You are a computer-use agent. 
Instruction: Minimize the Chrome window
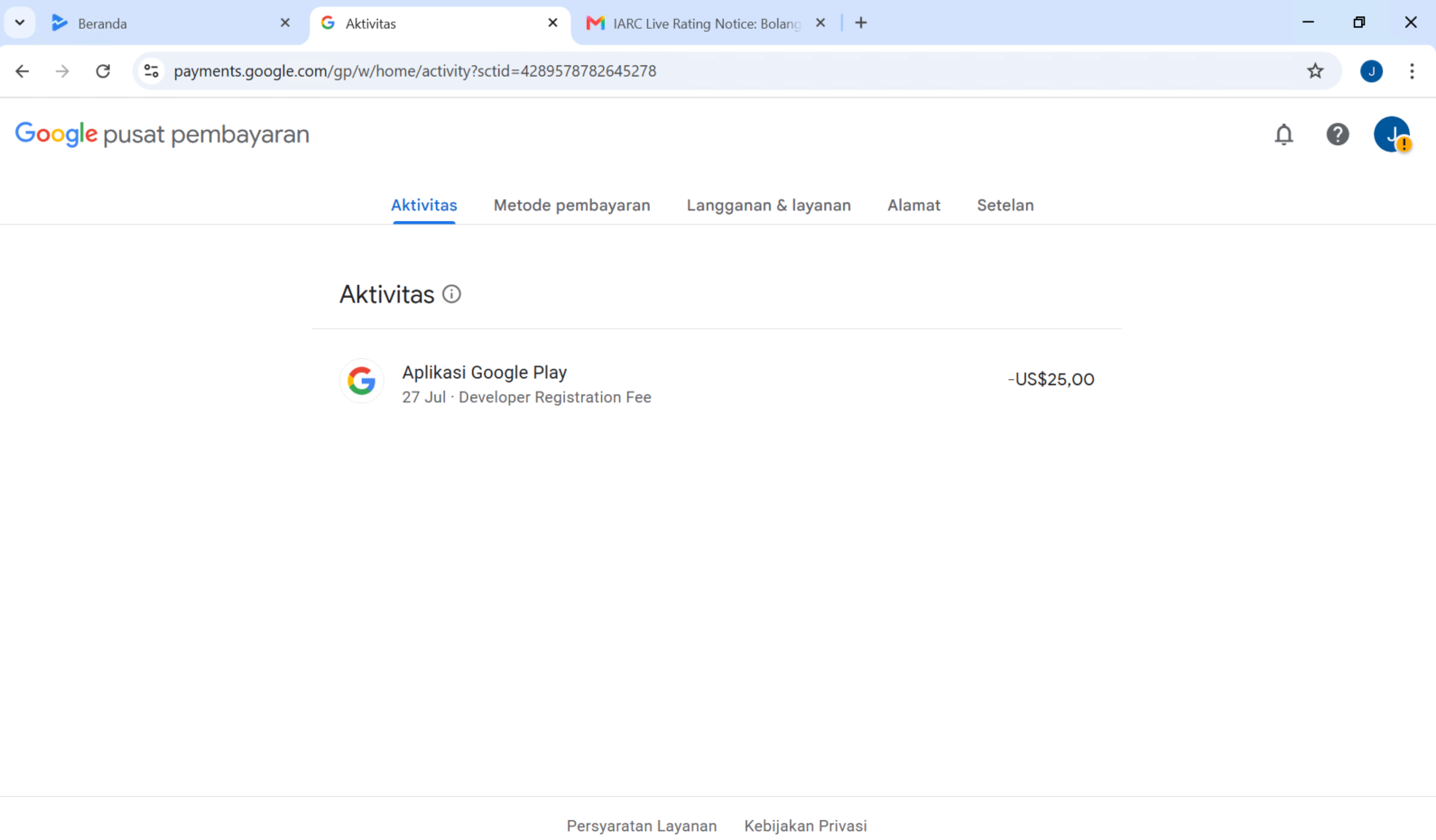[1308, 23]
